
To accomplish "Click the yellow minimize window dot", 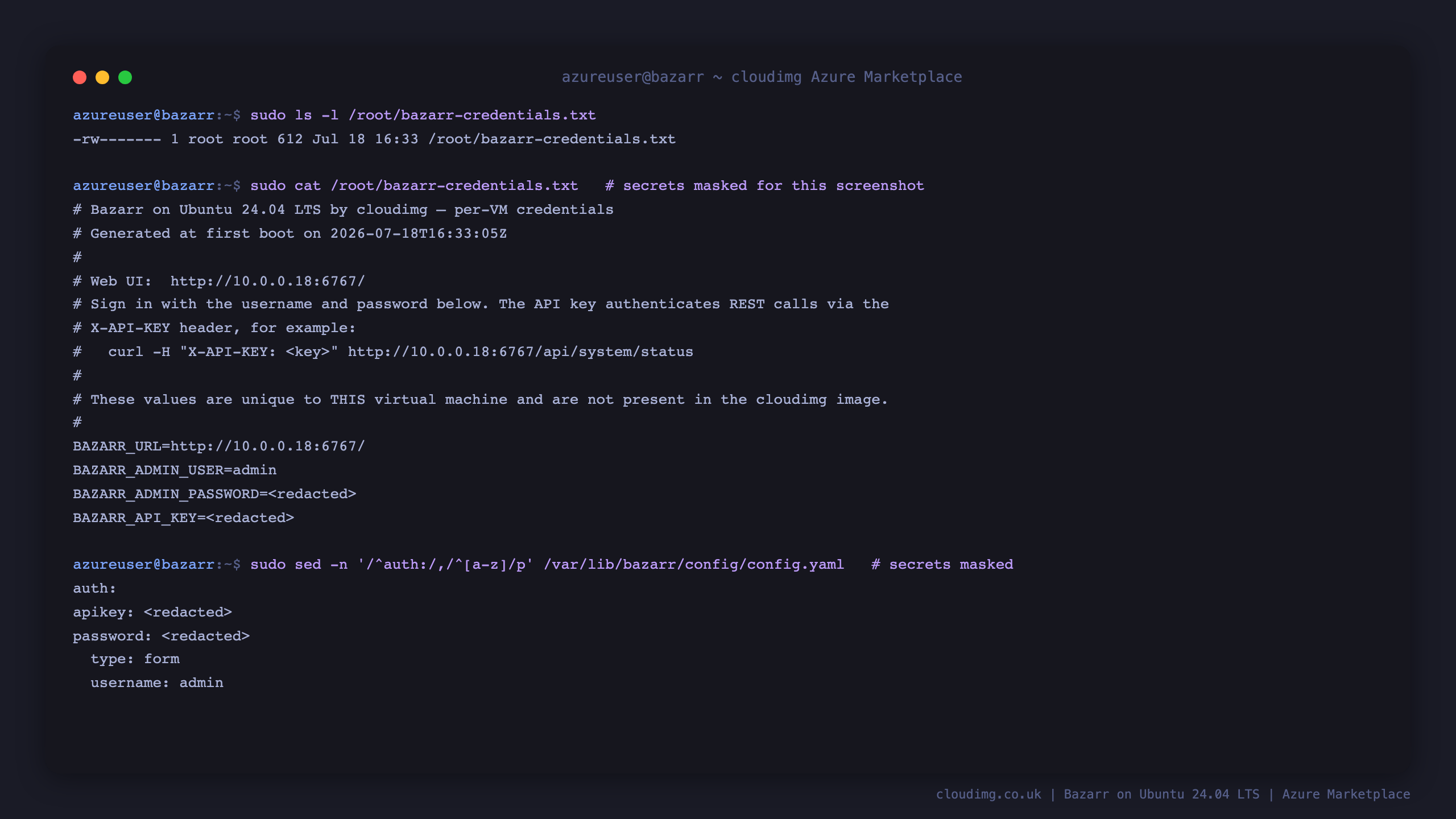I will pyautogui.click(x=102, y=77).
